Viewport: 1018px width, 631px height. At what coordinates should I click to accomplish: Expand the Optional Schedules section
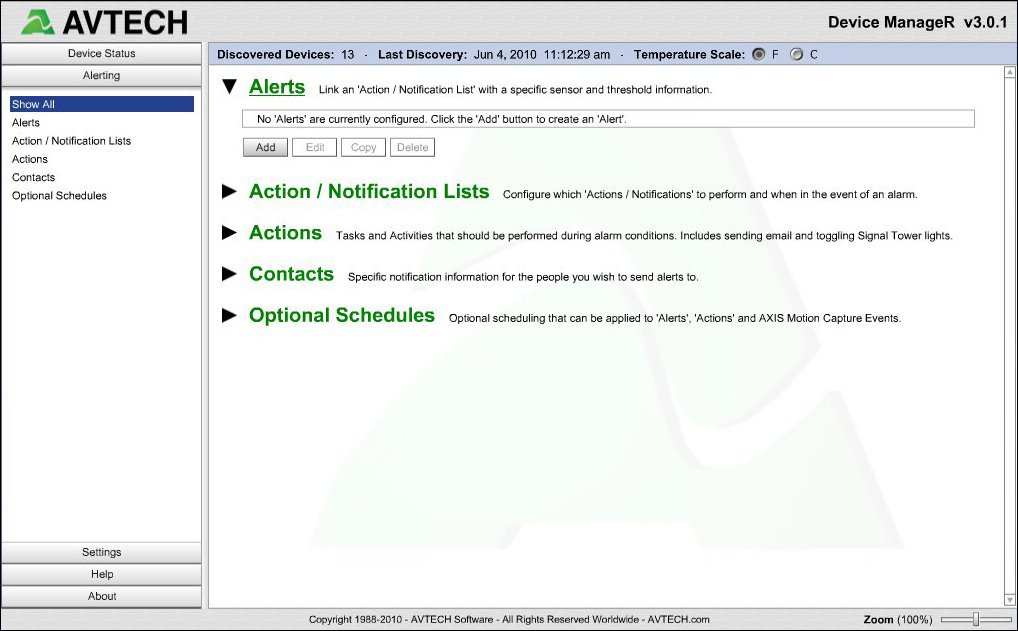pos(230,315)
